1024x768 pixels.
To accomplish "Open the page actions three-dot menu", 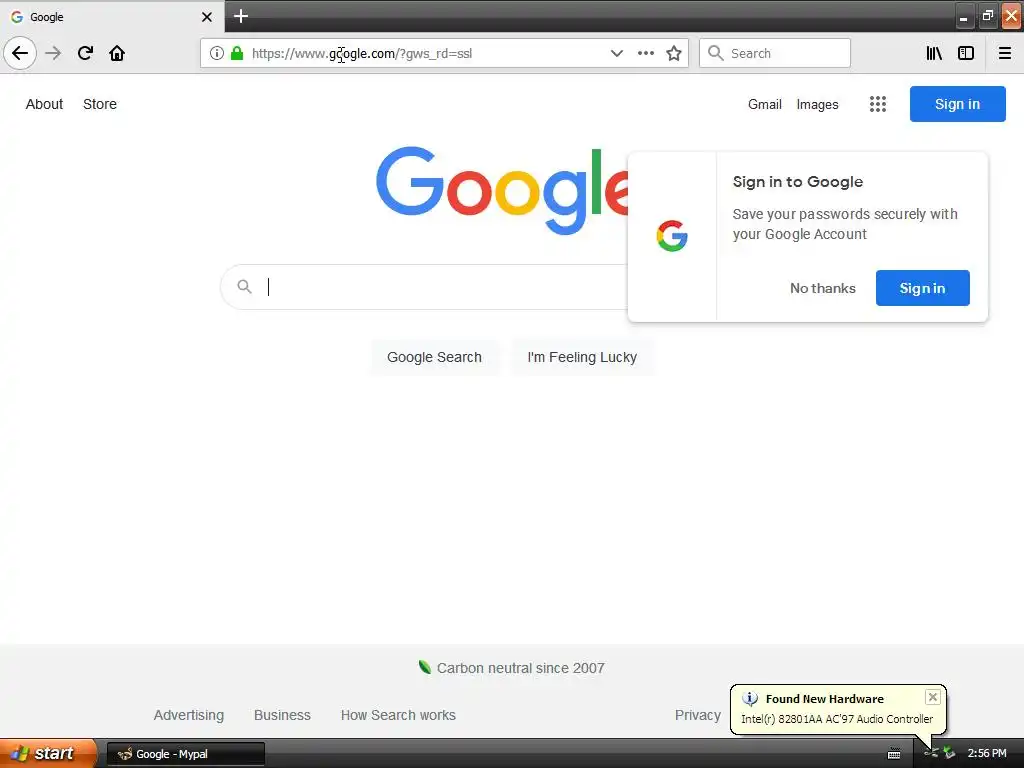I will 646,53.
